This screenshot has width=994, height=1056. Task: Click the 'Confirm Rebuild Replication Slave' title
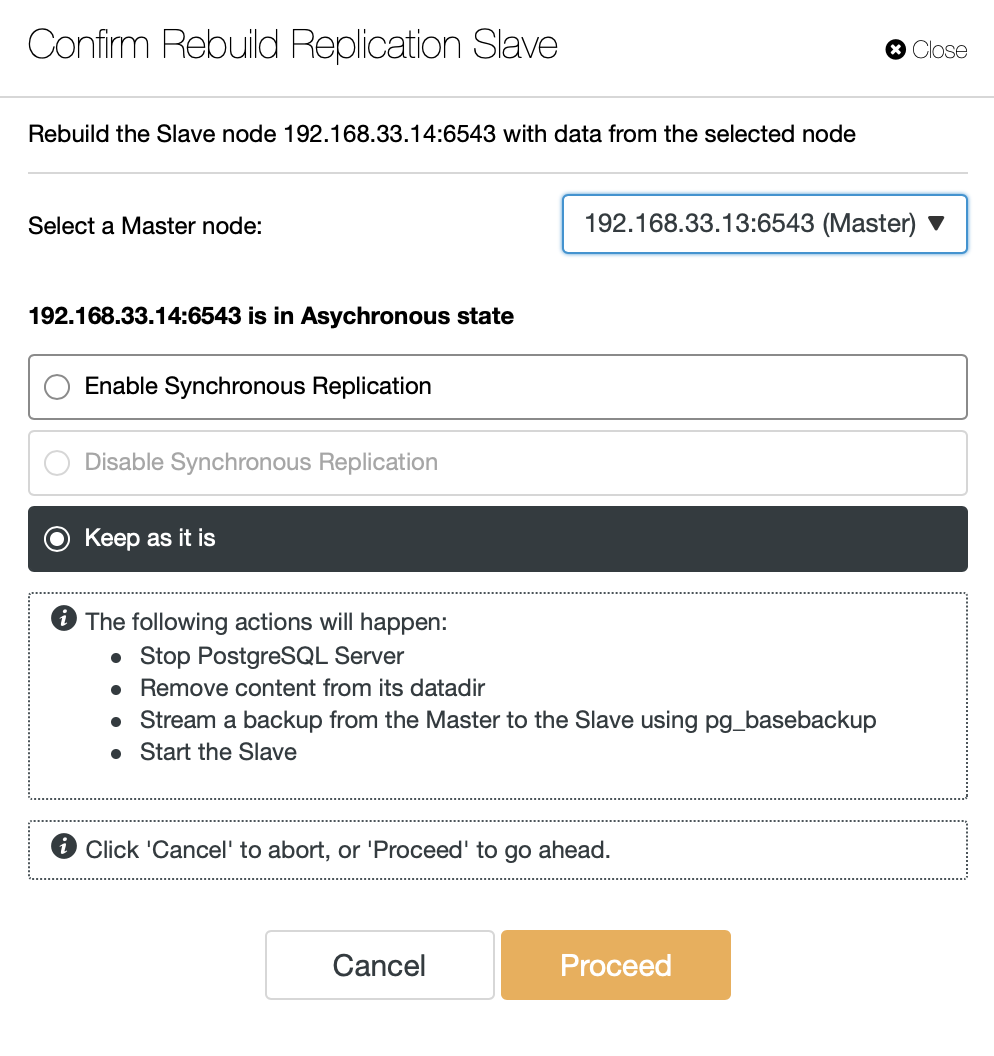293,45
